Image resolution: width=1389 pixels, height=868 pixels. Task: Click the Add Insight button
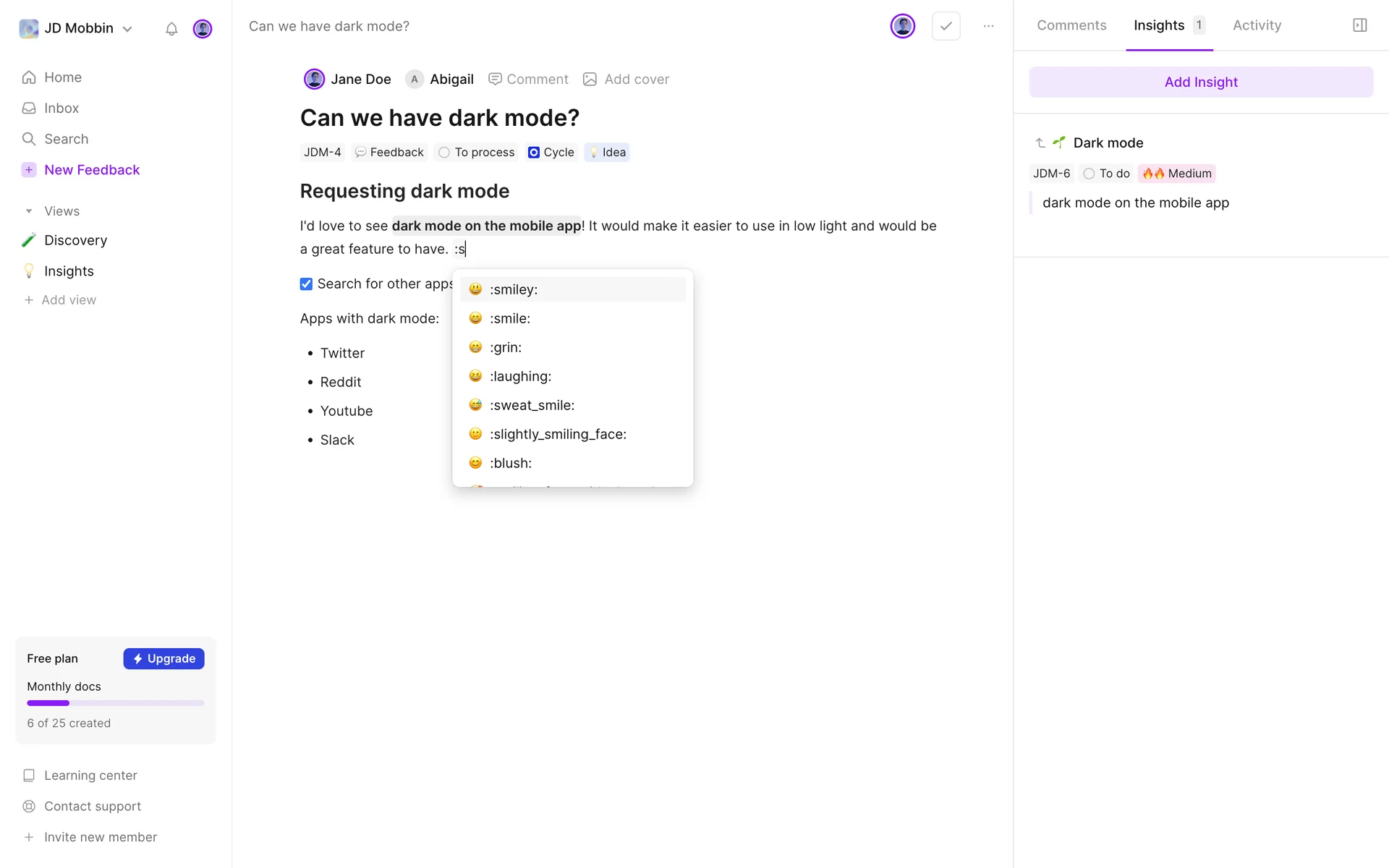1200,82
